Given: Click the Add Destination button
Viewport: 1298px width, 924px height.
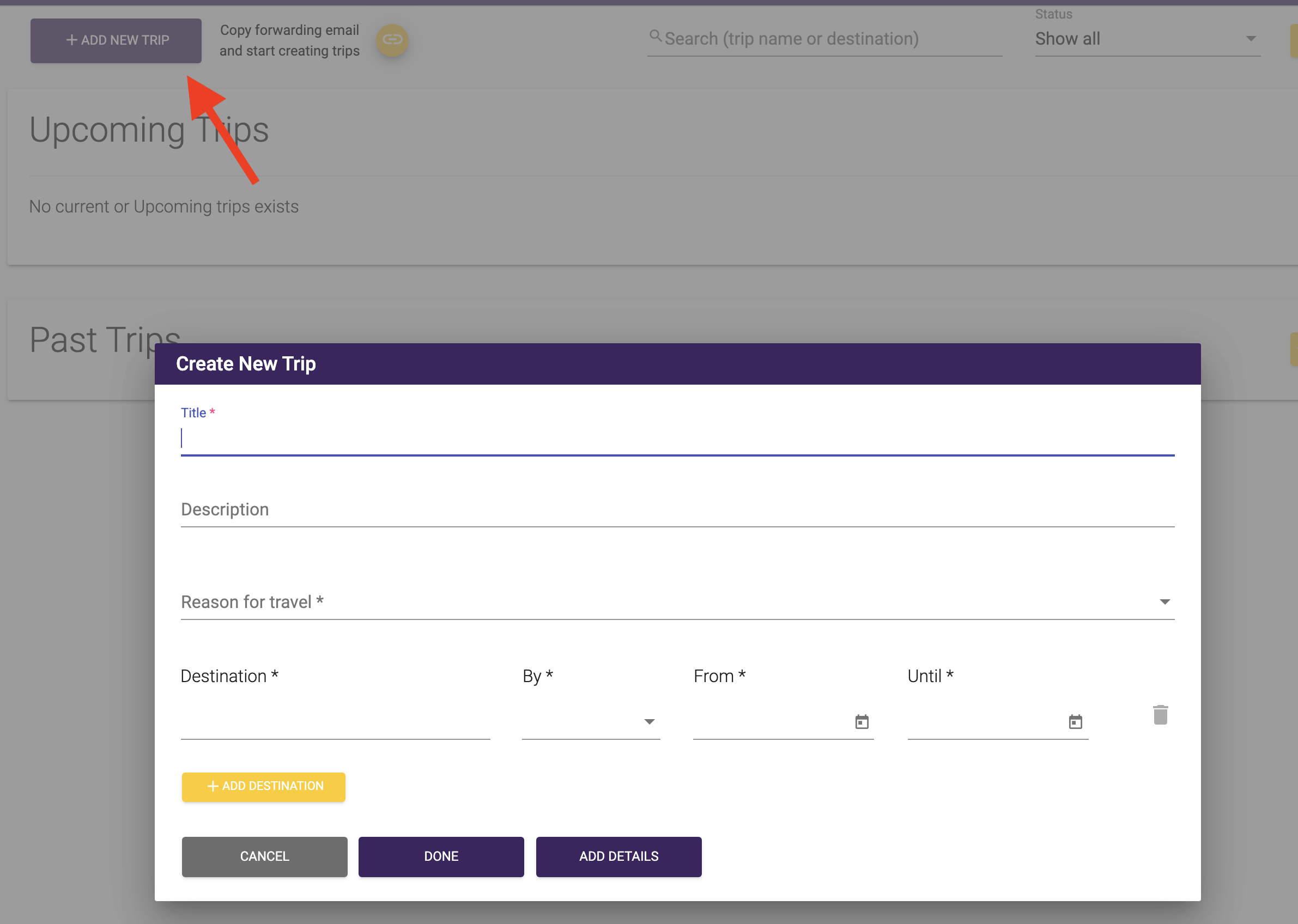Looking at the screenshot, I should [x=264, y=786].
